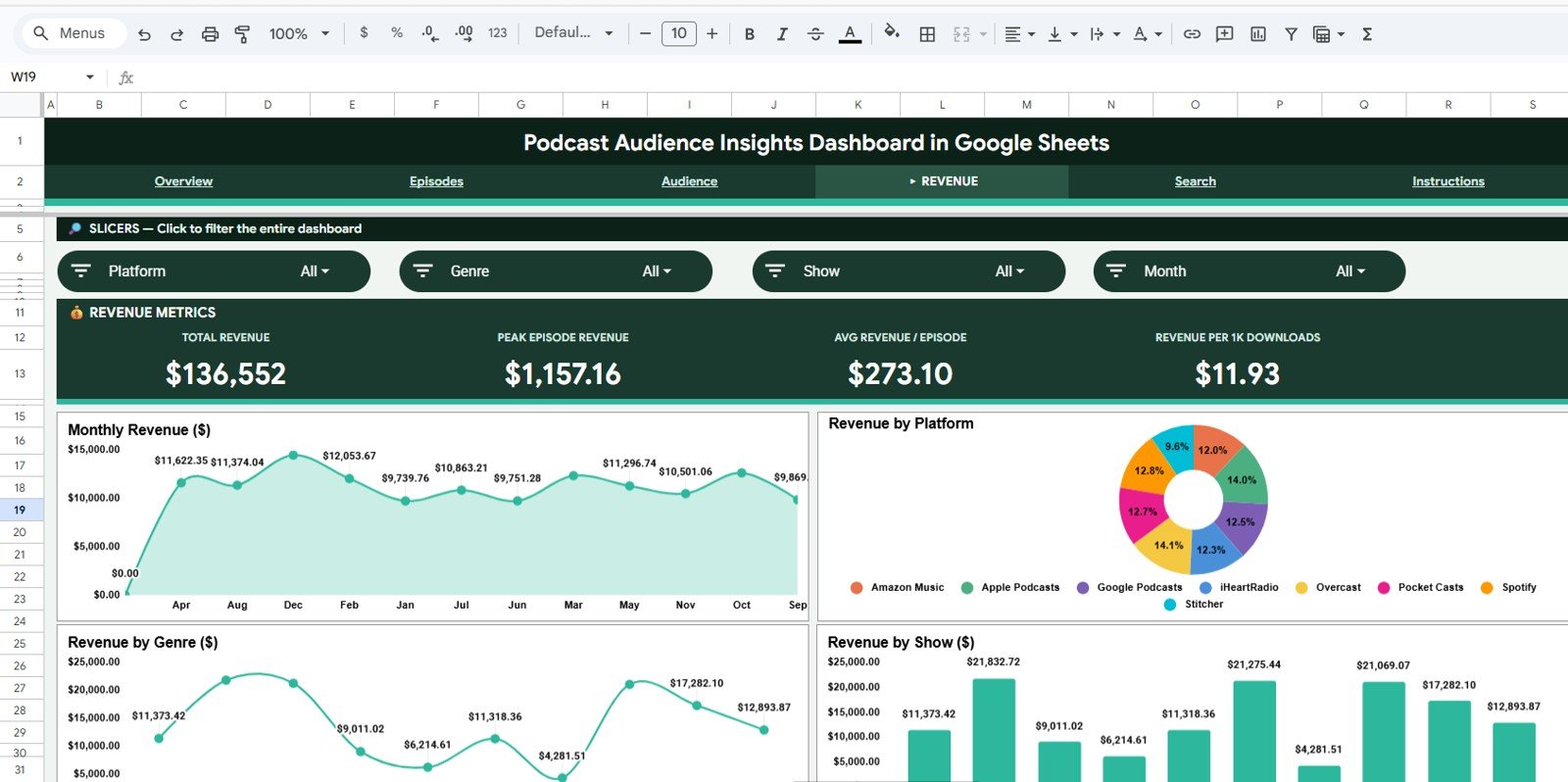This screenshot has height=782, width=1568.
Task: Expand the Name box dropdown arrow
Action: pyautogui.click(x=90, y=76)
